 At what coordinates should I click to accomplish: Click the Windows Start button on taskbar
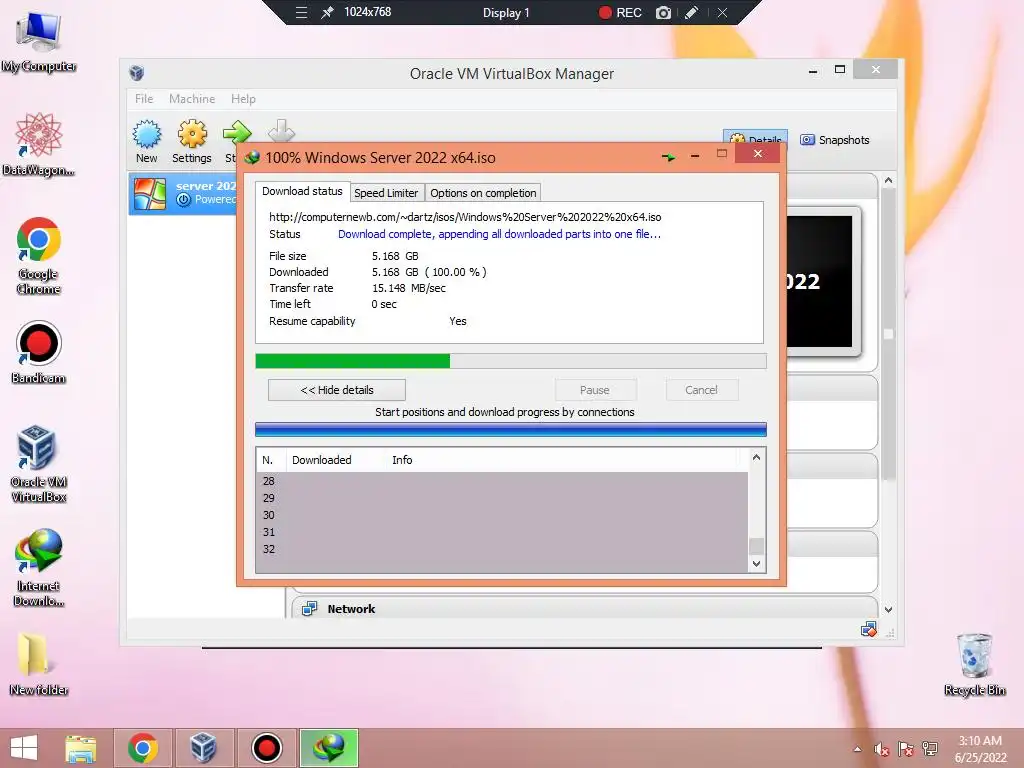pyautogui.click(x=24, y=748)
